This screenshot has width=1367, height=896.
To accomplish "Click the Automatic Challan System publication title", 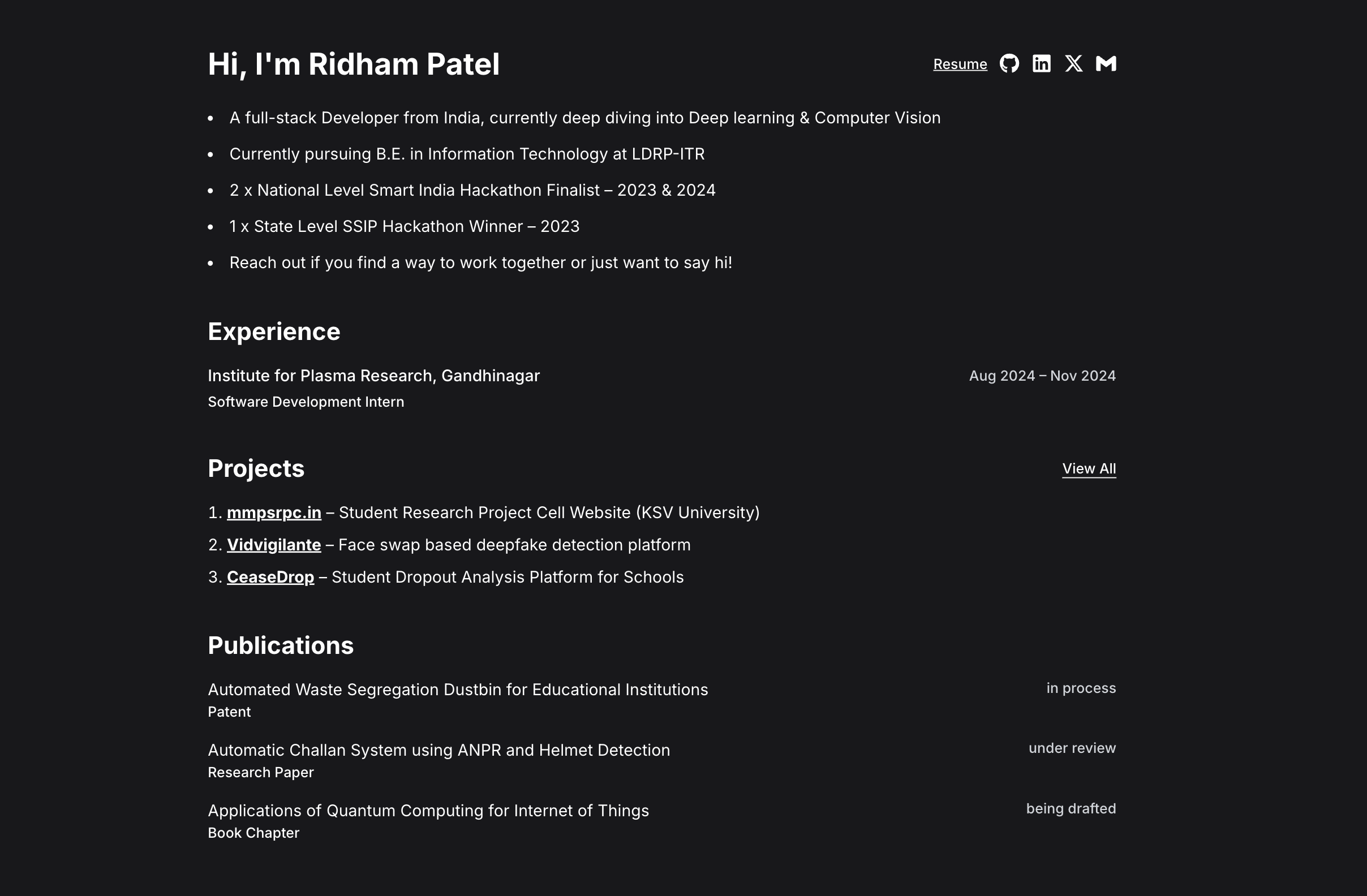I will 439,749.
